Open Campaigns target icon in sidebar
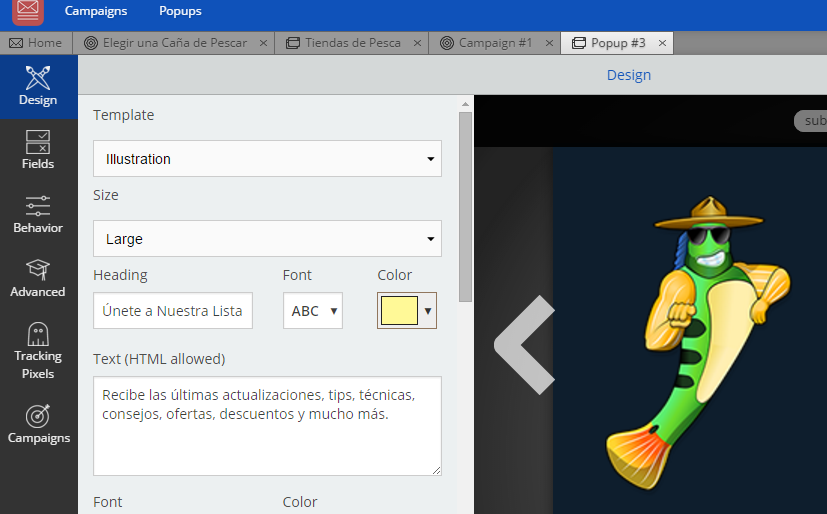The image size is (827, 514). [x=38, y=424]
